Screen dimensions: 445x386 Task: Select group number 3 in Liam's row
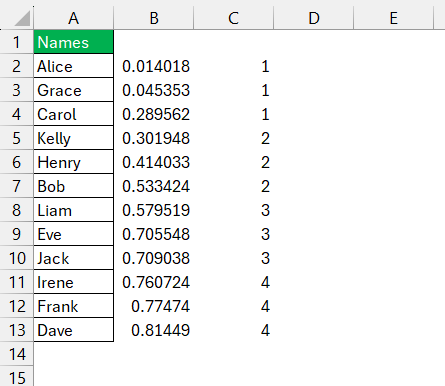pyautogui.click(x=265, y=210)
